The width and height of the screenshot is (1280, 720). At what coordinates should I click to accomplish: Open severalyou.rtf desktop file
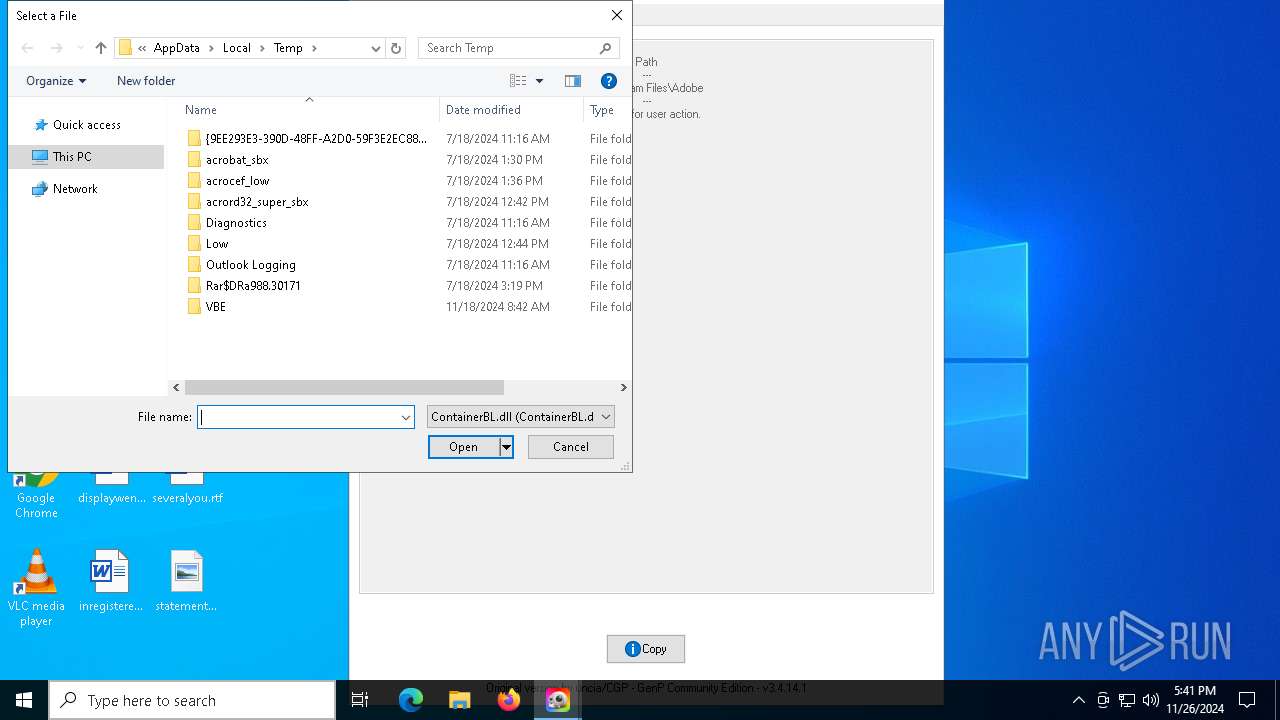point(187,490)
